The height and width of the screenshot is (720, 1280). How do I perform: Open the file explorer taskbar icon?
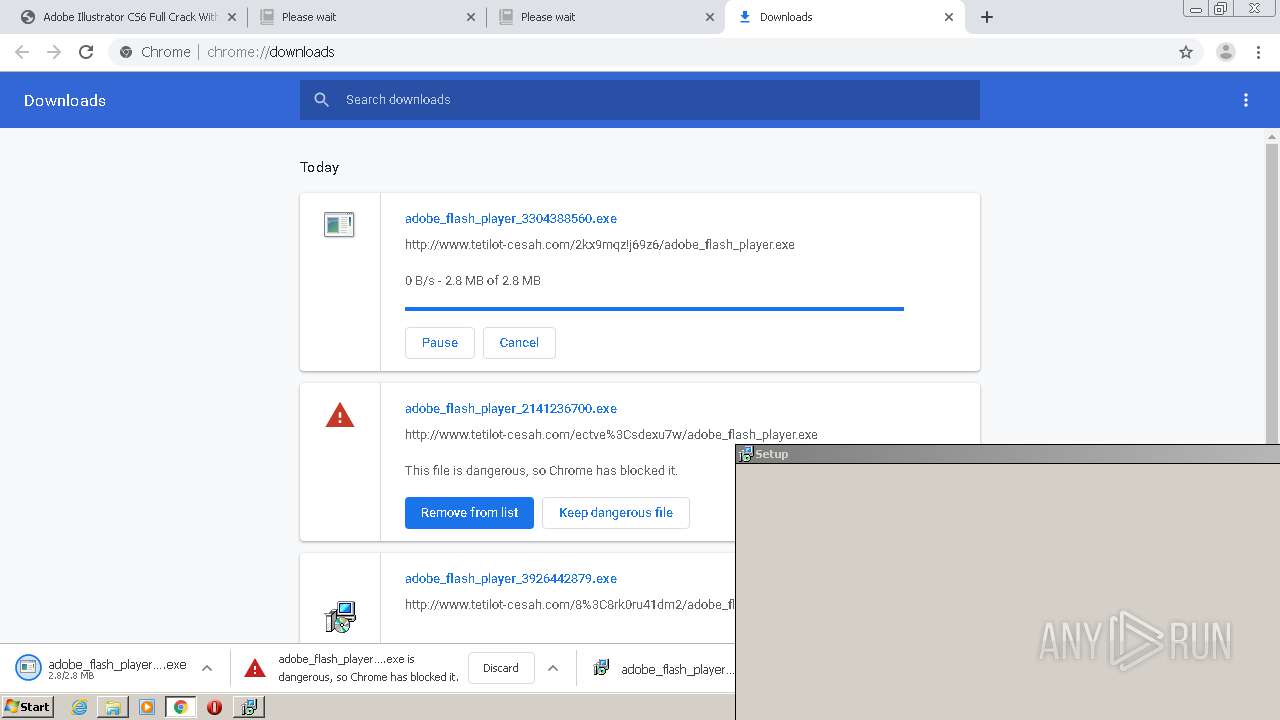[113, 707]
